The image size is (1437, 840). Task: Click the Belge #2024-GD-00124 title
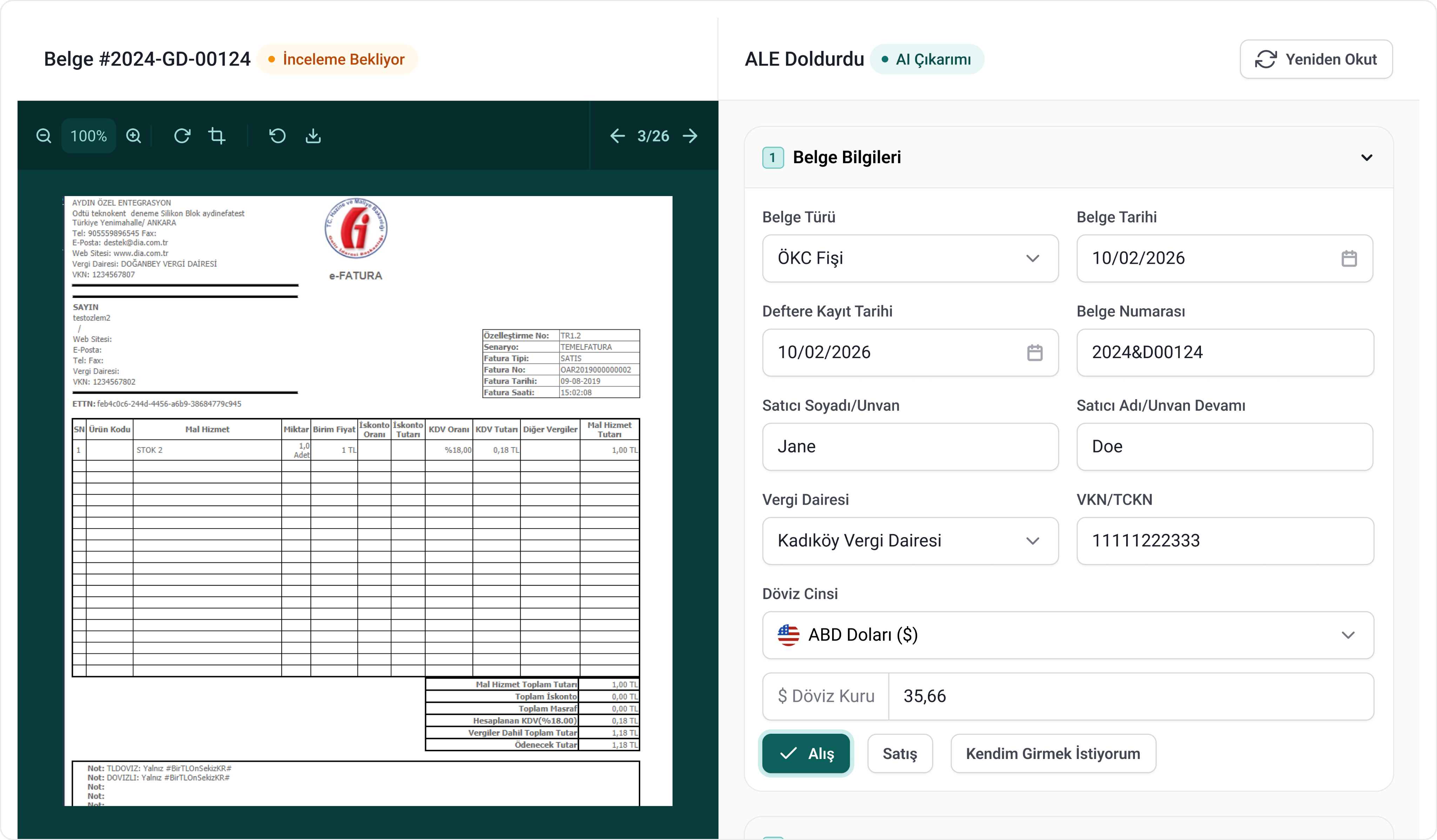147,59
